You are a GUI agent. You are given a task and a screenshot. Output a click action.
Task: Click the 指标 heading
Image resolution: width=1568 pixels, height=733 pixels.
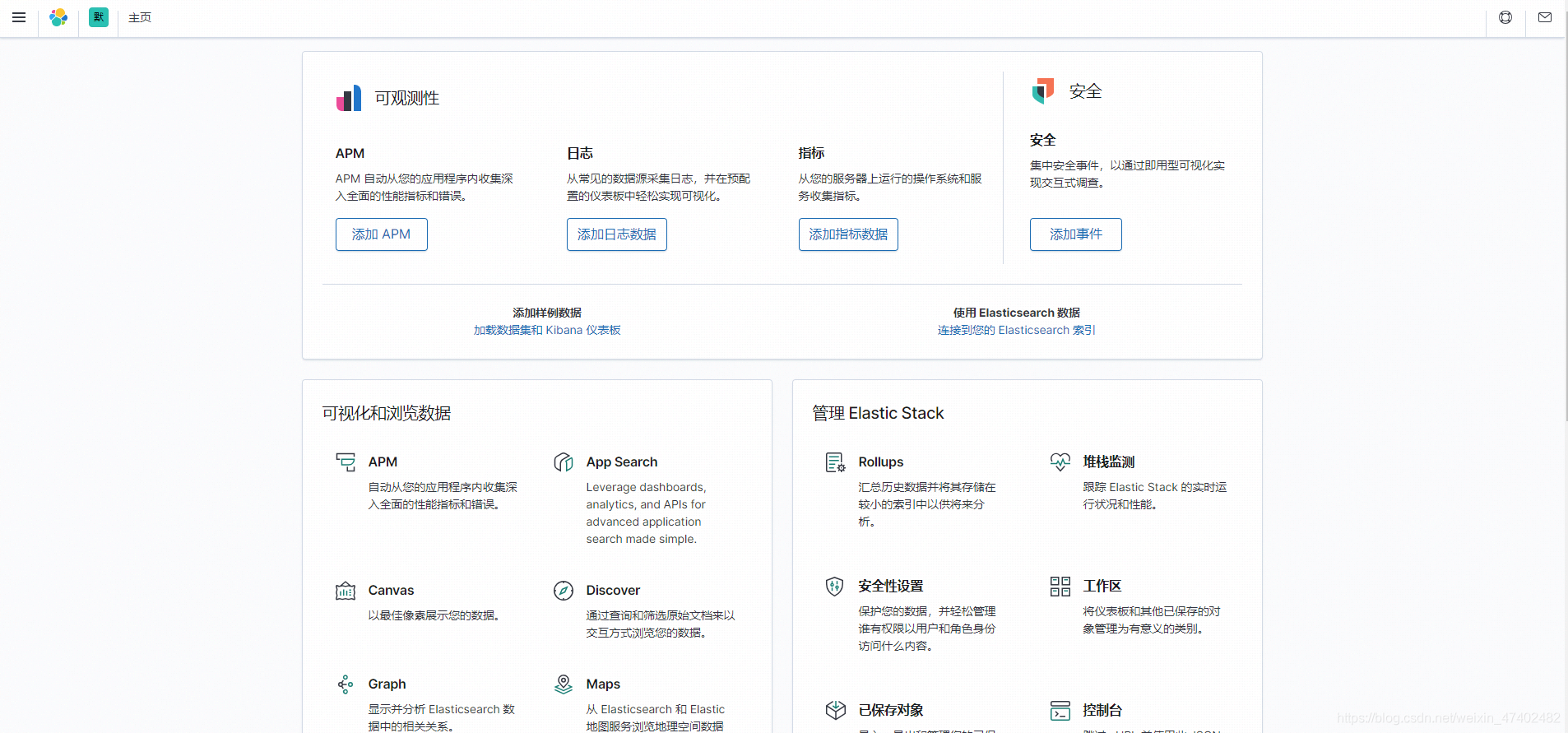[x=811, y=153]
